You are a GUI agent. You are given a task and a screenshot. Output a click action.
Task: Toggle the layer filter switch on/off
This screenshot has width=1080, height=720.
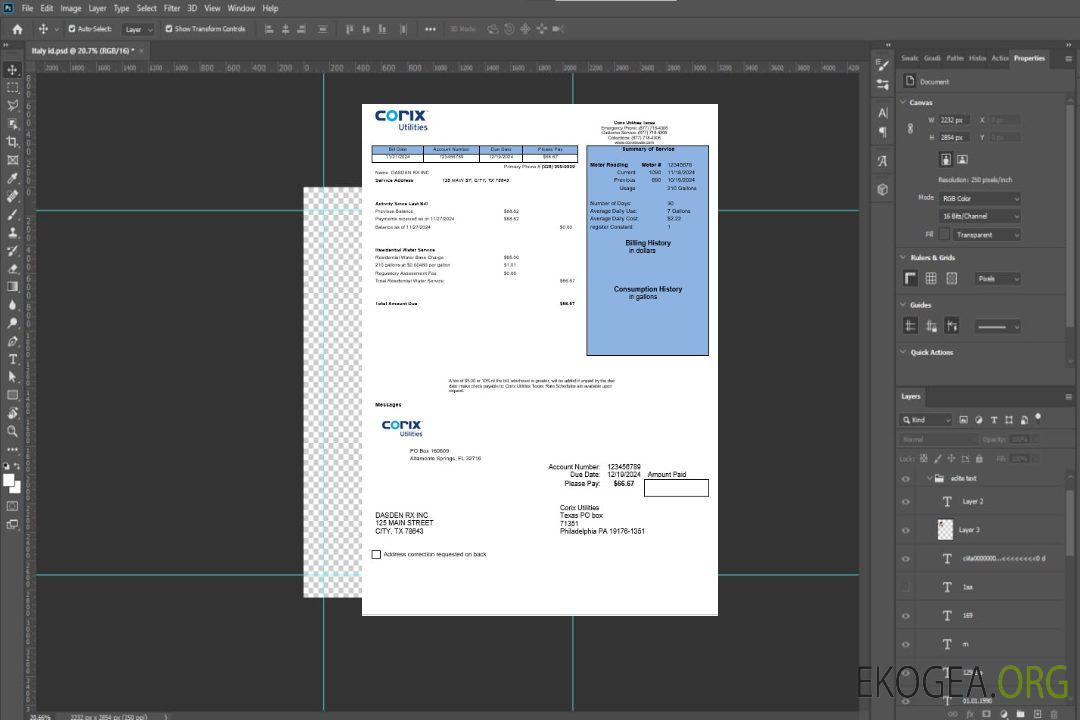pyautogui.click(x=1038, y=418)
